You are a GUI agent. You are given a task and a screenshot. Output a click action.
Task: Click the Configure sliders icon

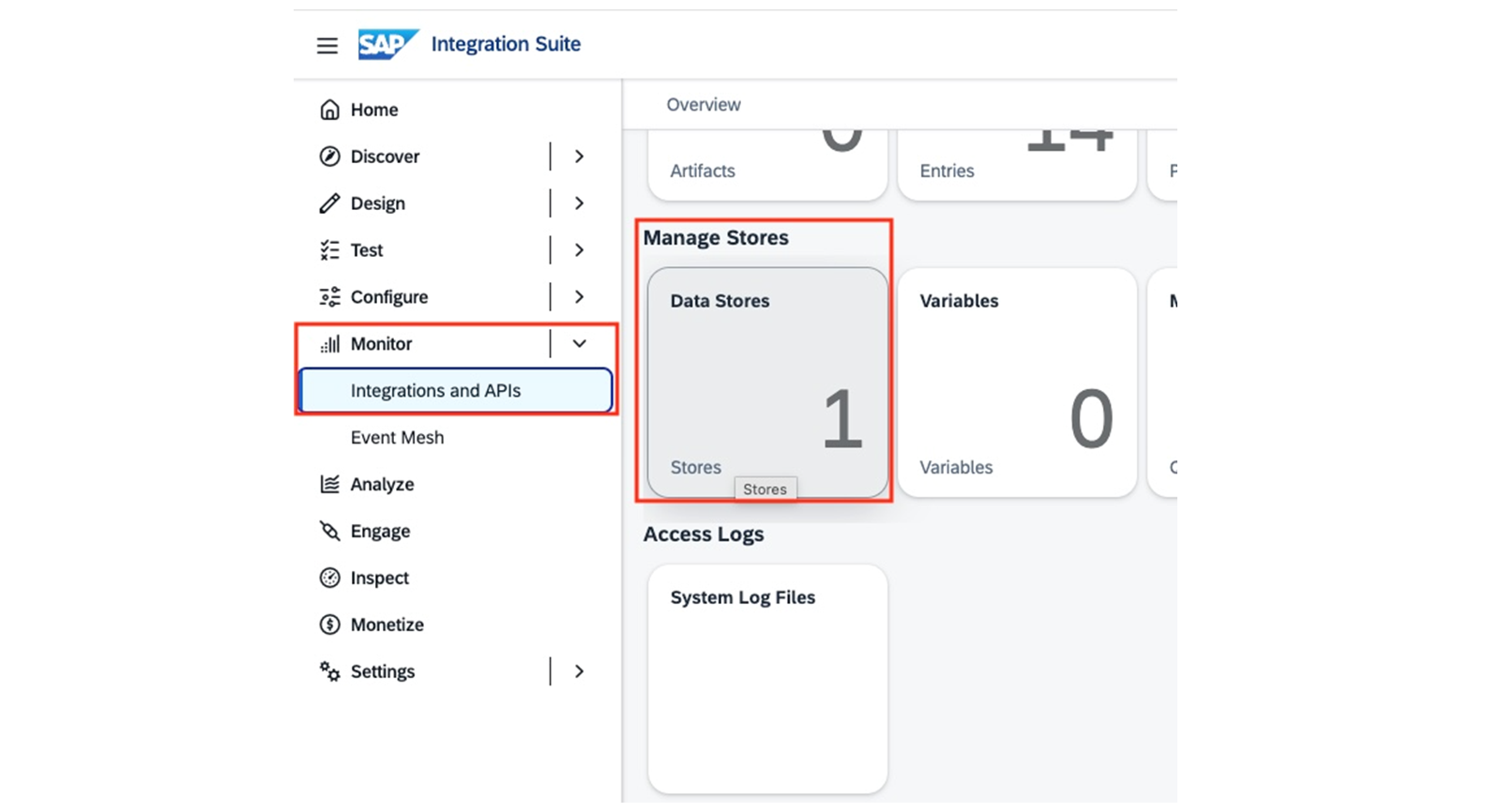(329, 297)
